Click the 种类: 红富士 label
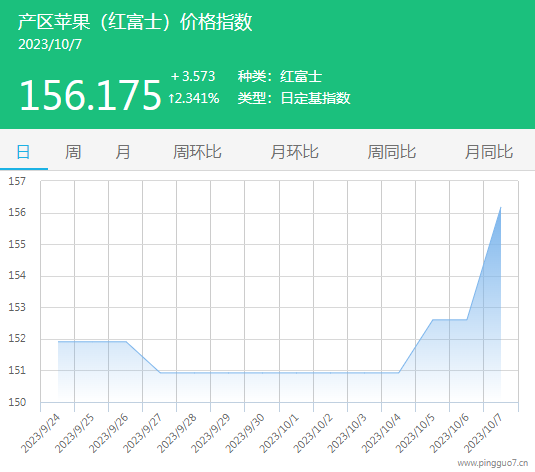 (x=280, y=76)
